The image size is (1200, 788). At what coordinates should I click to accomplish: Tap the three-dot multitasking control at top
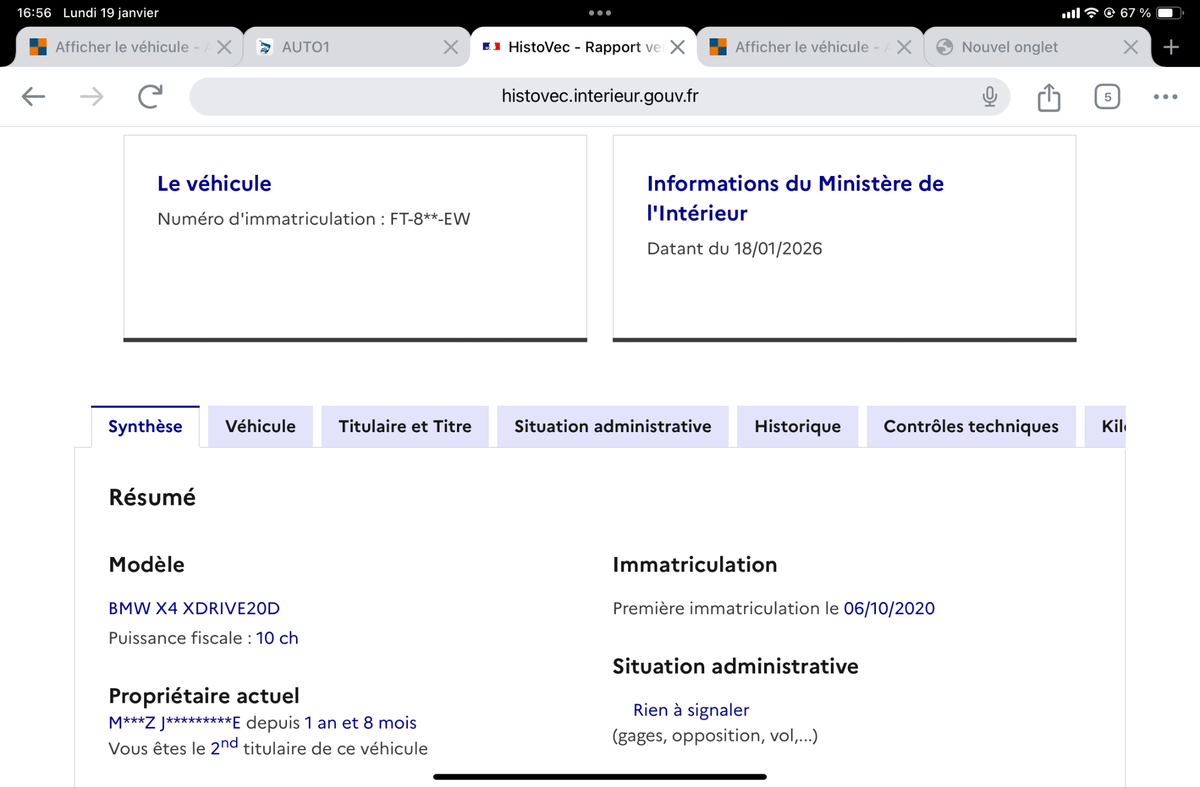click(x=600, y=13)
